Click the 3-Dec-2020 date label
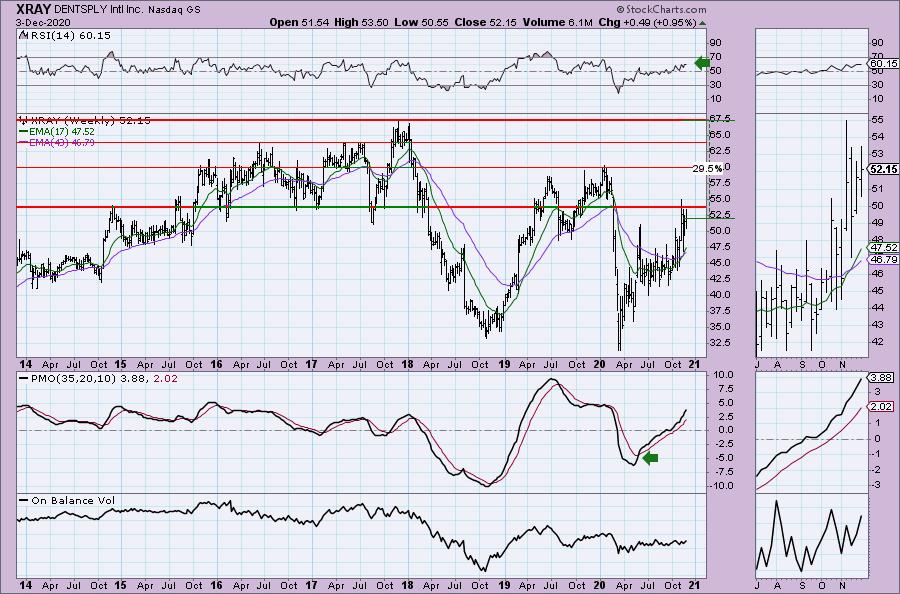900x594 pixels. (x=43, y=22)
